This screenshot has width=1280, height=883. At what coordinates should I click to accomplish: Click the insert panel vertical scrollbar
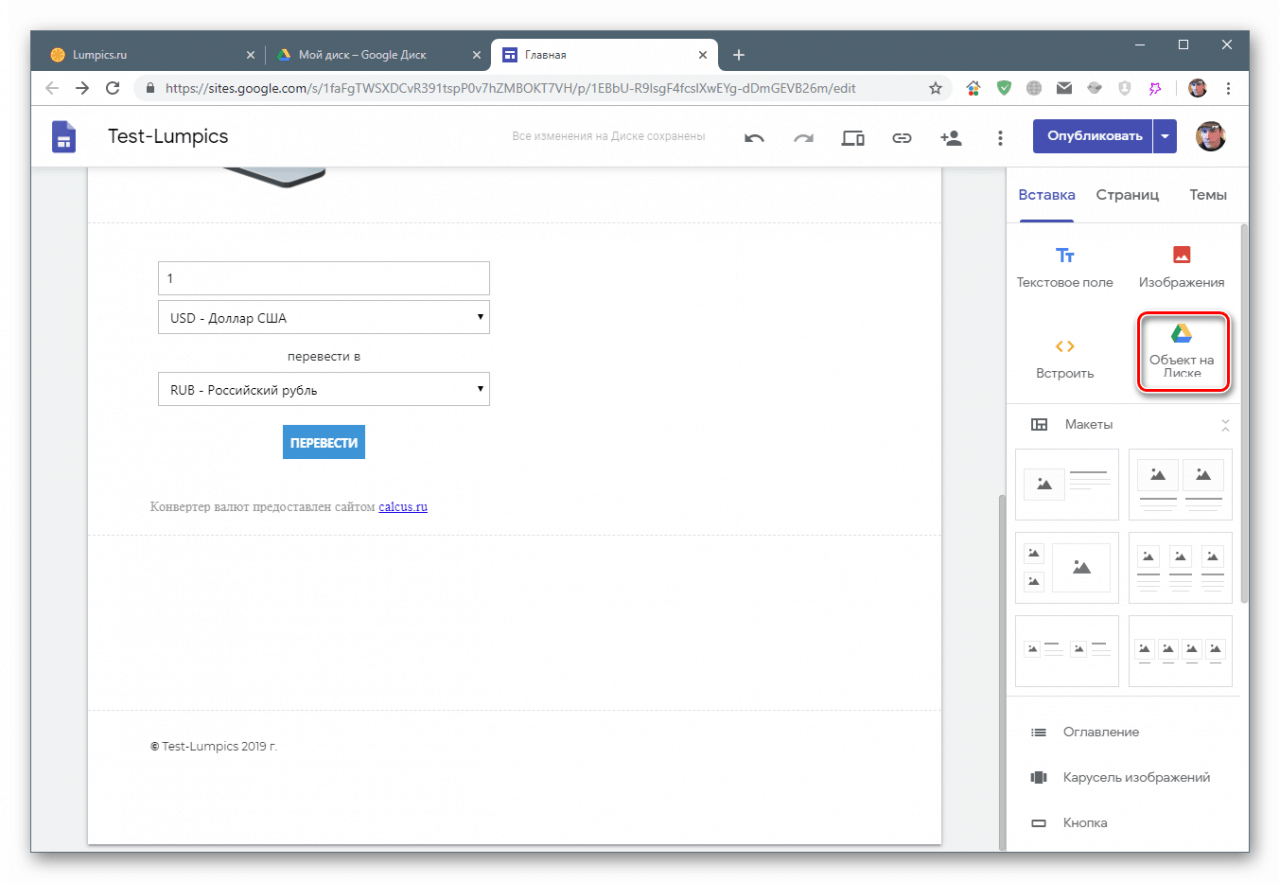[x=1244, y=412]
